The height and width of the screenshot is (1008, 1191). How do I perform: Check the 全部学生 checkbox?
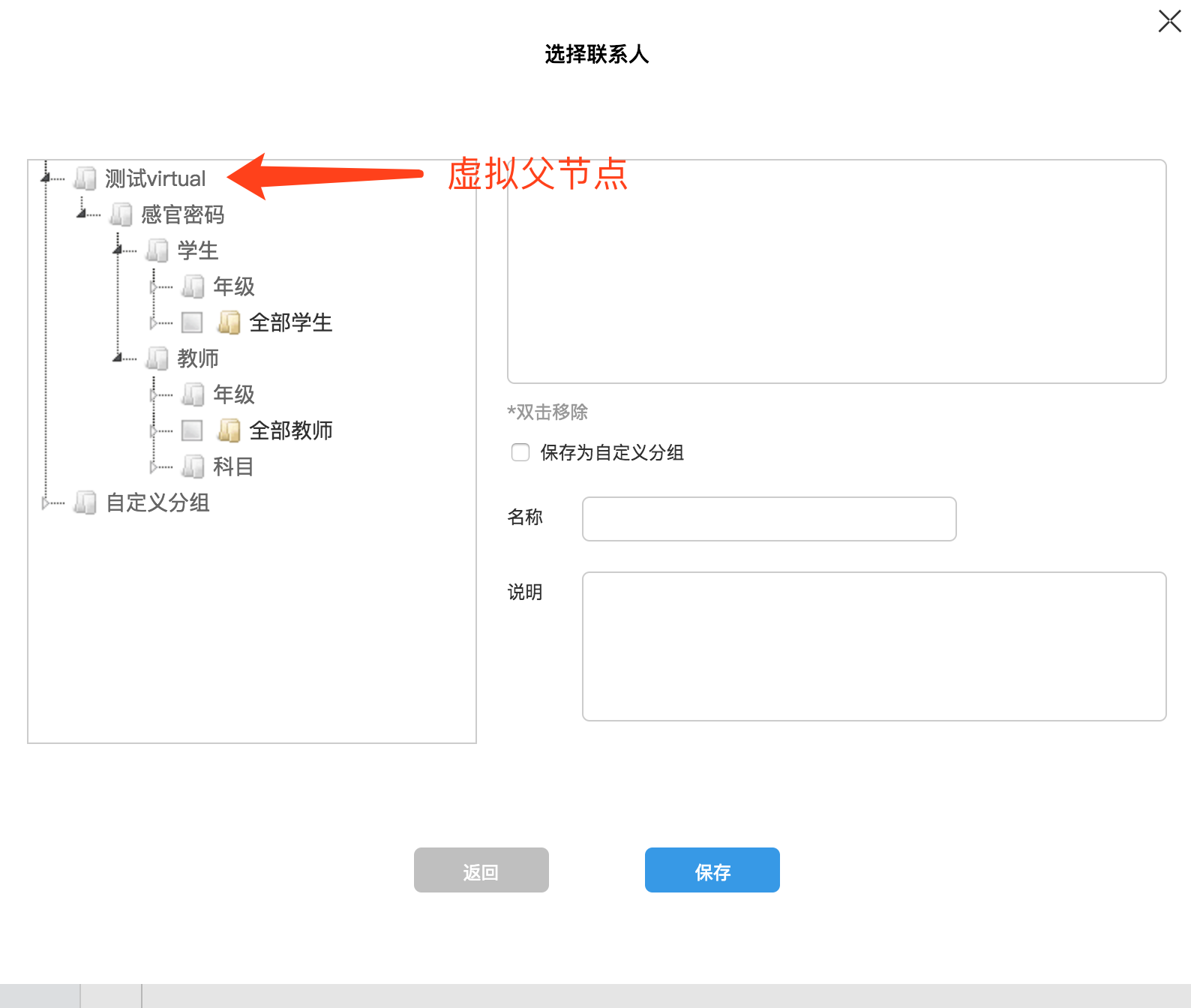click(x=192, y=322)
